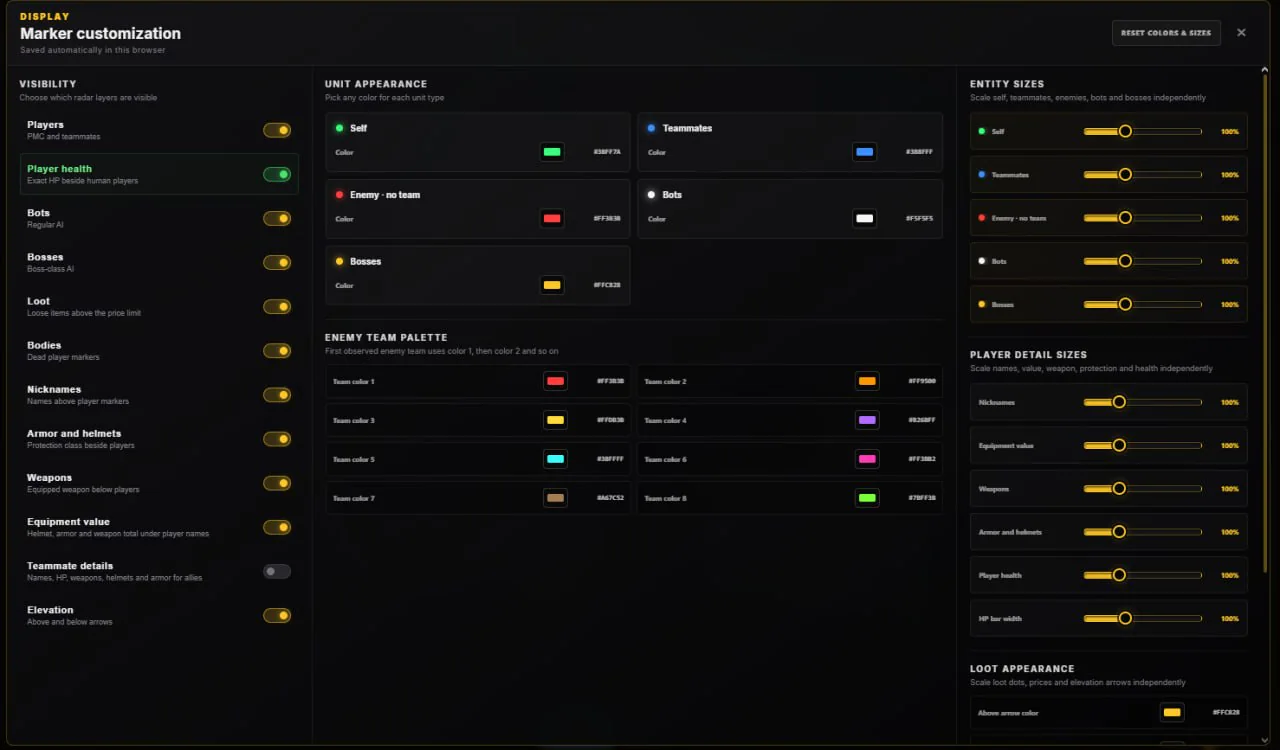Set the Bots entity size slider
1280x750 pixels.
(1143, 261)
